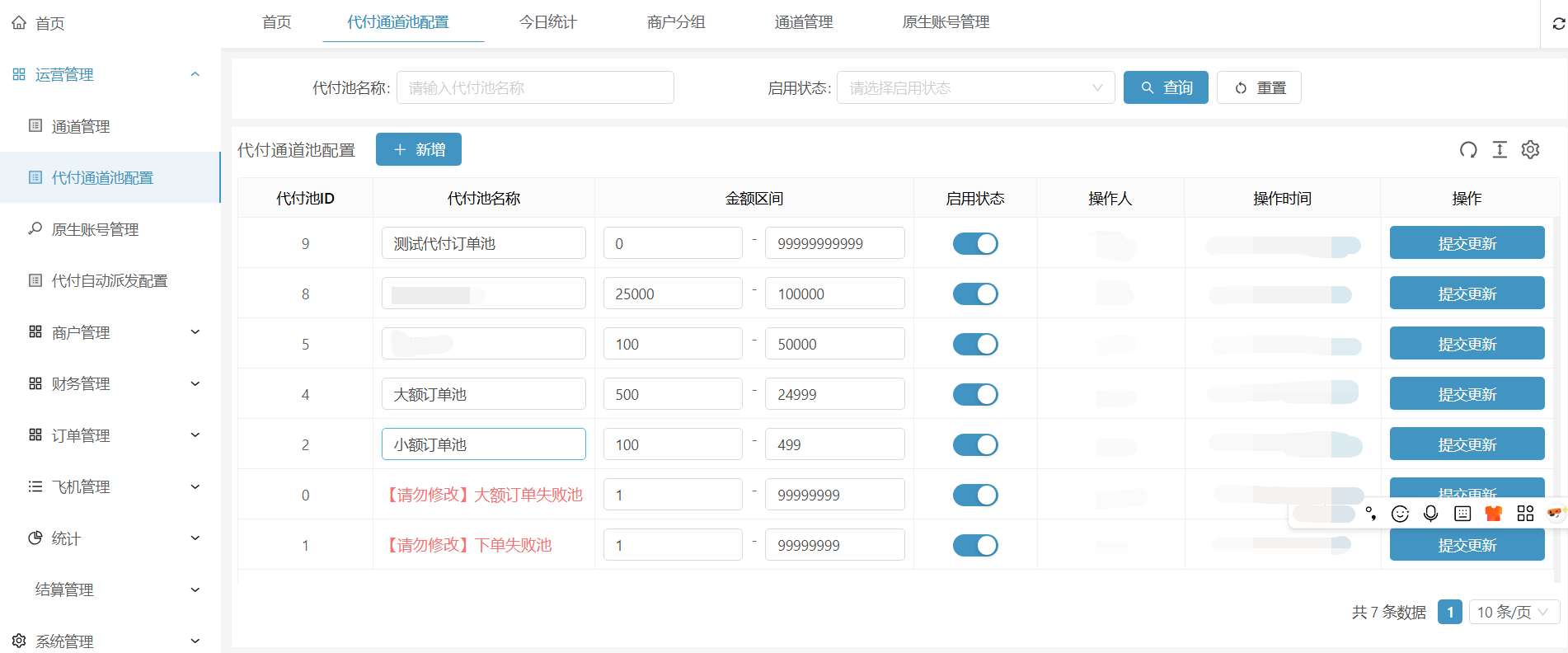Click the 运营管理 grid icon
This screenshot has width=1568, height=653.
pos(19,74)
